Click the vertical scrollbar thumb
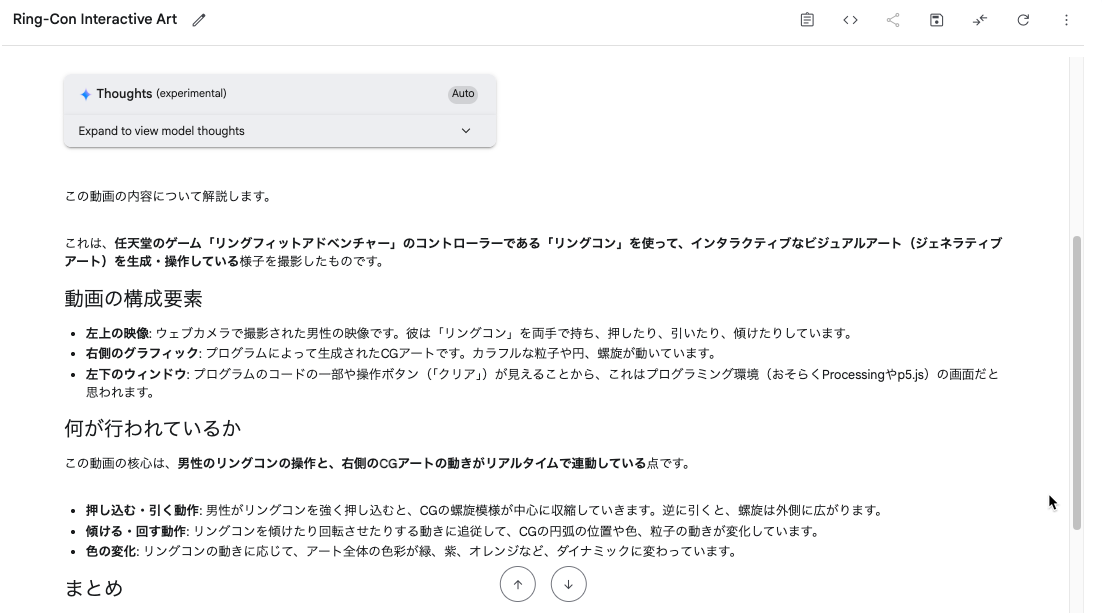This screenshot has height=613, width=1102. click(1077, 382)
